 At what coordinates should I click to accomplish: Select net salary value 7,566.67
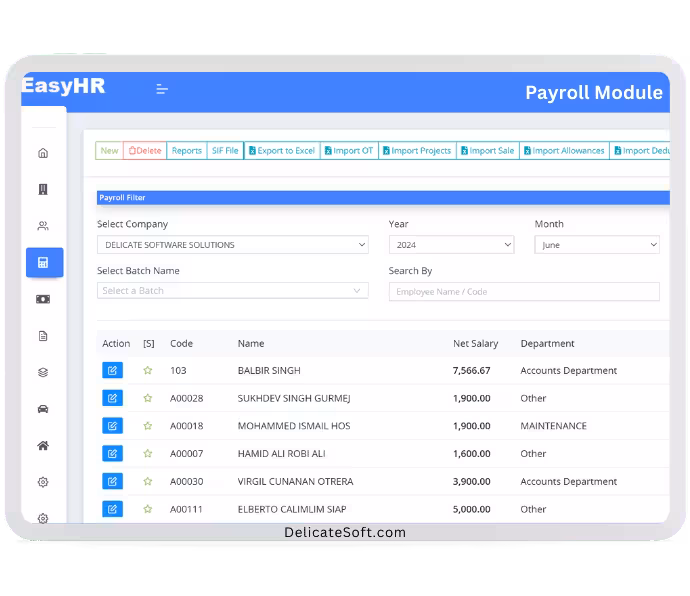pyautogui.click(x=471, y=371)
